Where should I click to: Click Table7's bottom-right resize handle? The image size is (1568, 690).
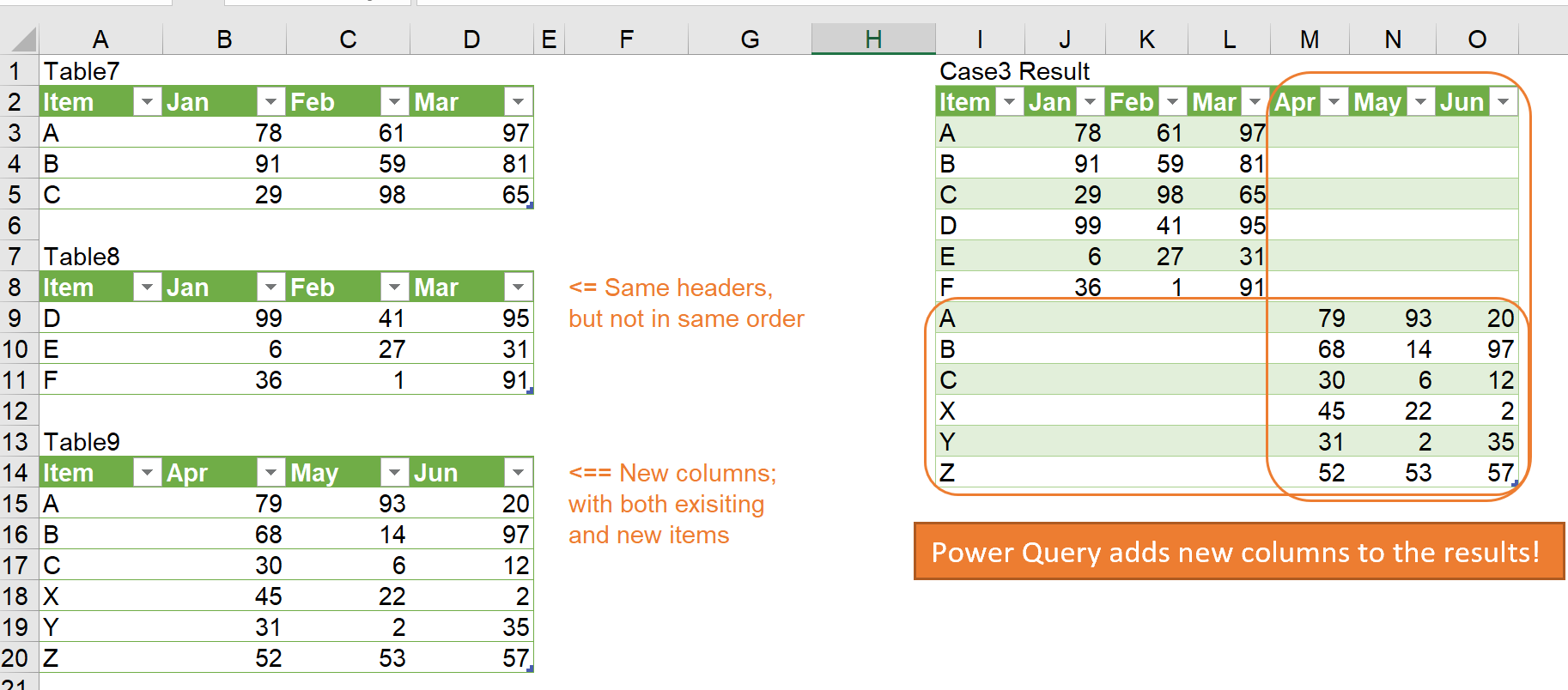(530, 205)
